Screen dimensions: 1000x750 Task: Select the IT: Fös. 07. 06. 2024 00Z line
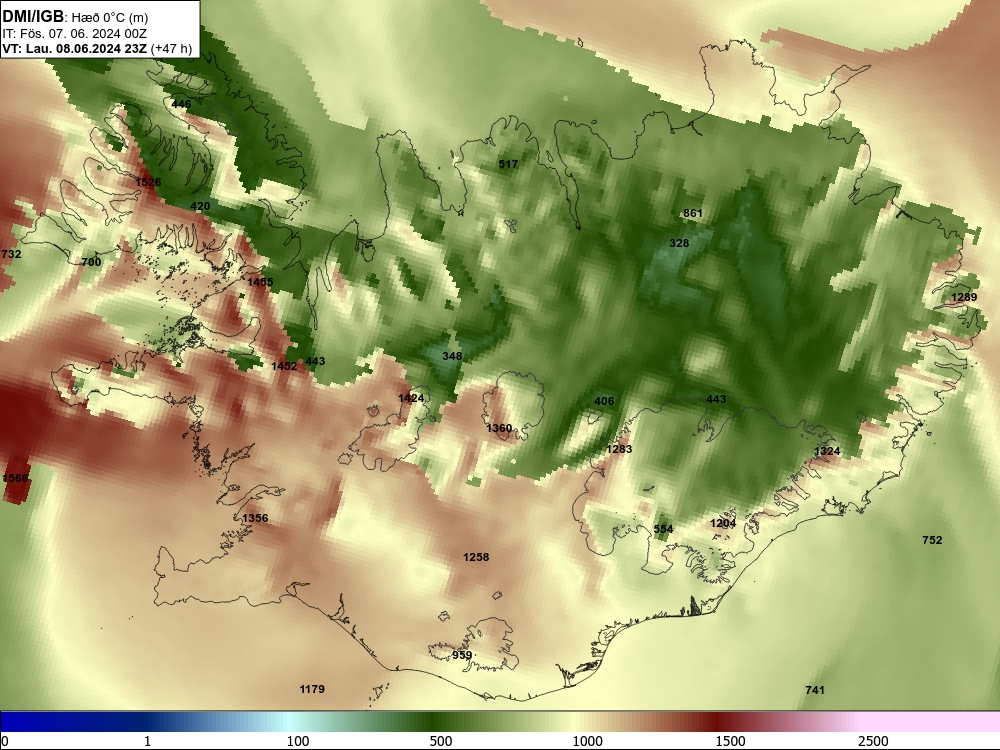75,33
